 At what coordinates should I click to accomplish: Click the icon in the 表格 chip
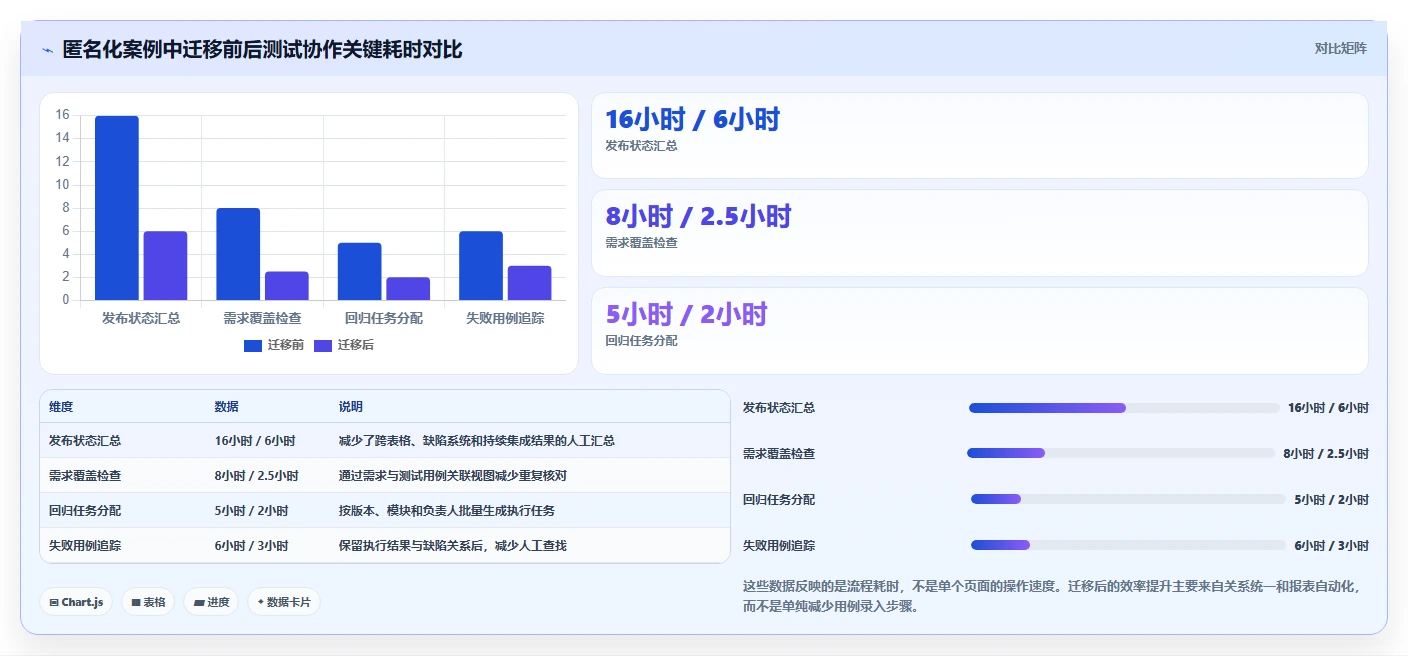(136, 603)
